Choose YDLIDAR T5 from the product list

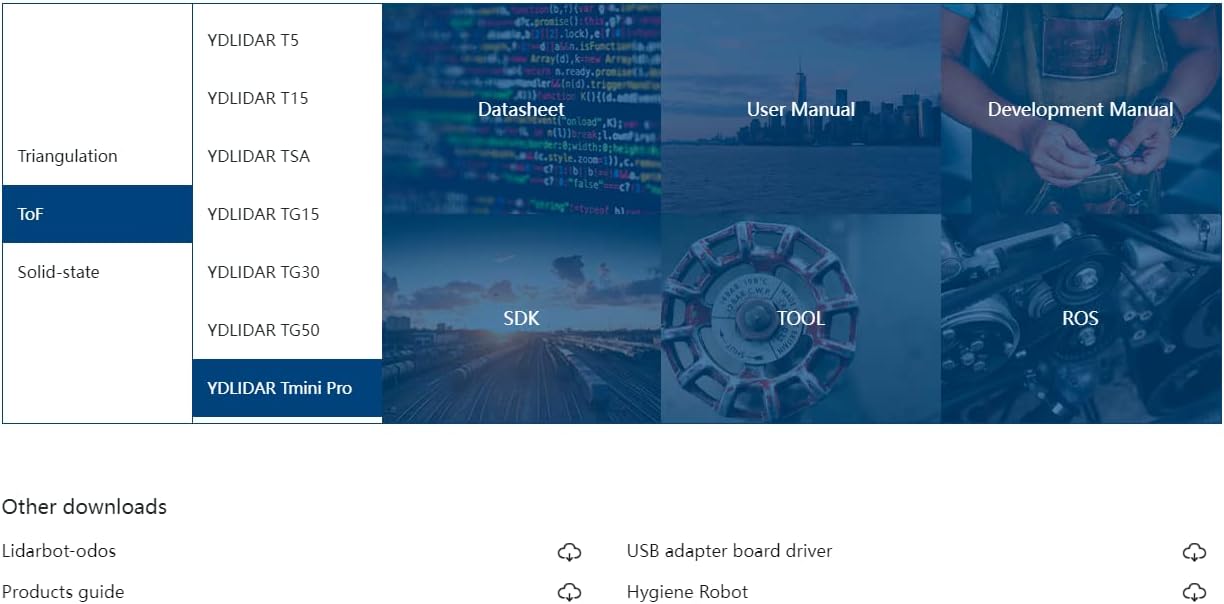point(253,41)
